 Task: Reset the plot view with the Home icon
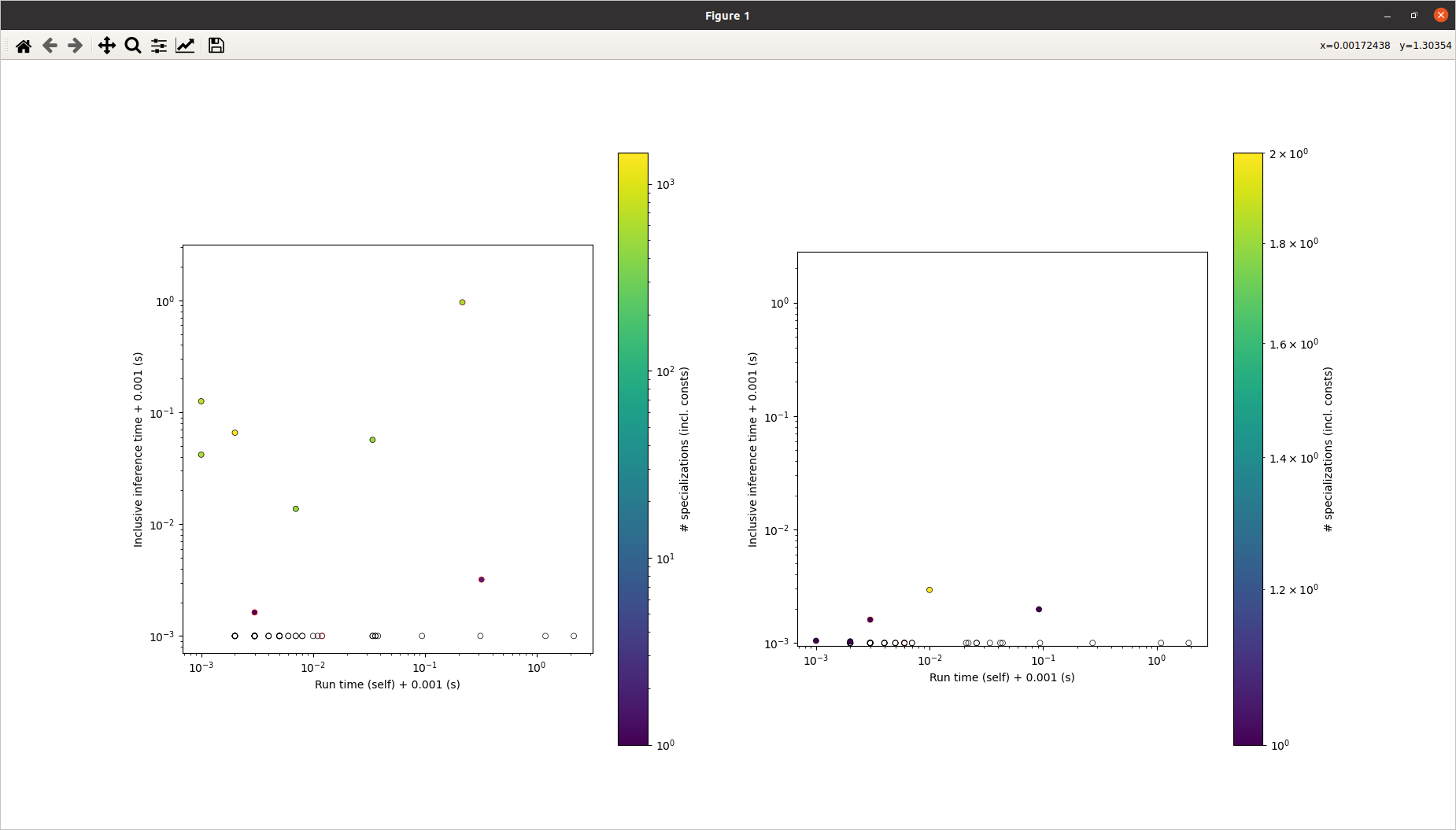point(24,46)
